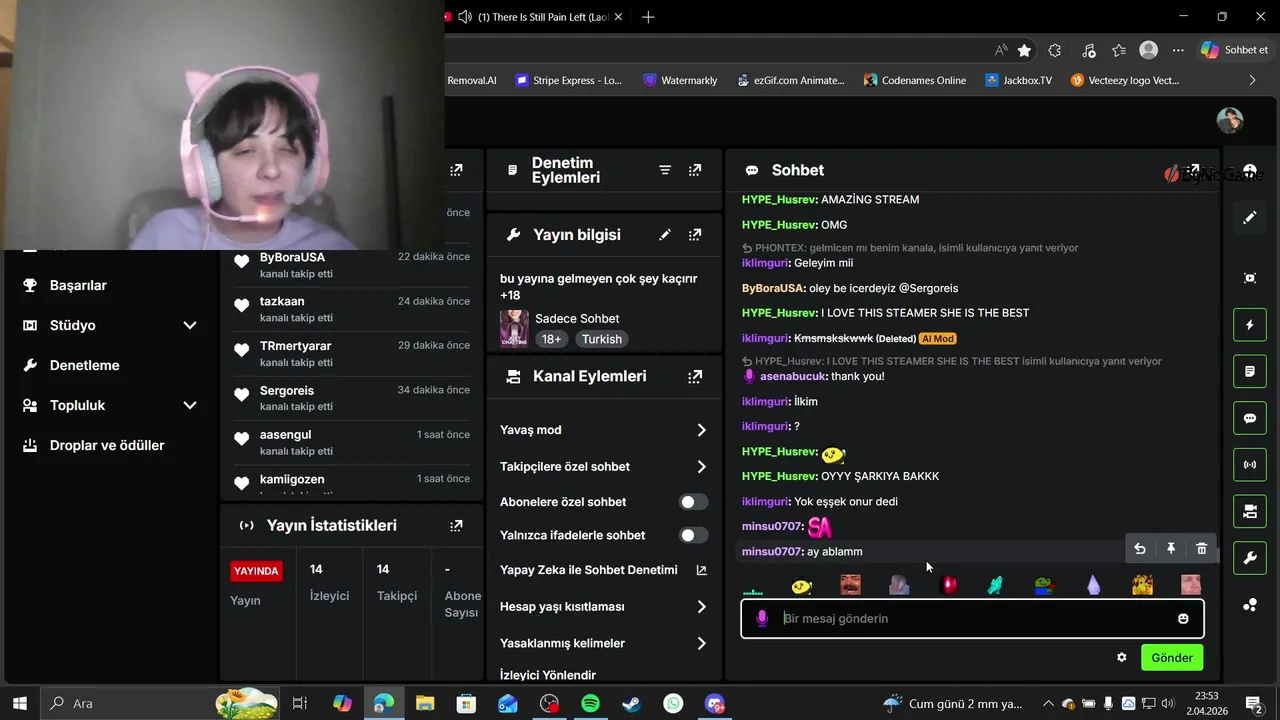Click the favorites star in address bar

(x=1024, y=50)
